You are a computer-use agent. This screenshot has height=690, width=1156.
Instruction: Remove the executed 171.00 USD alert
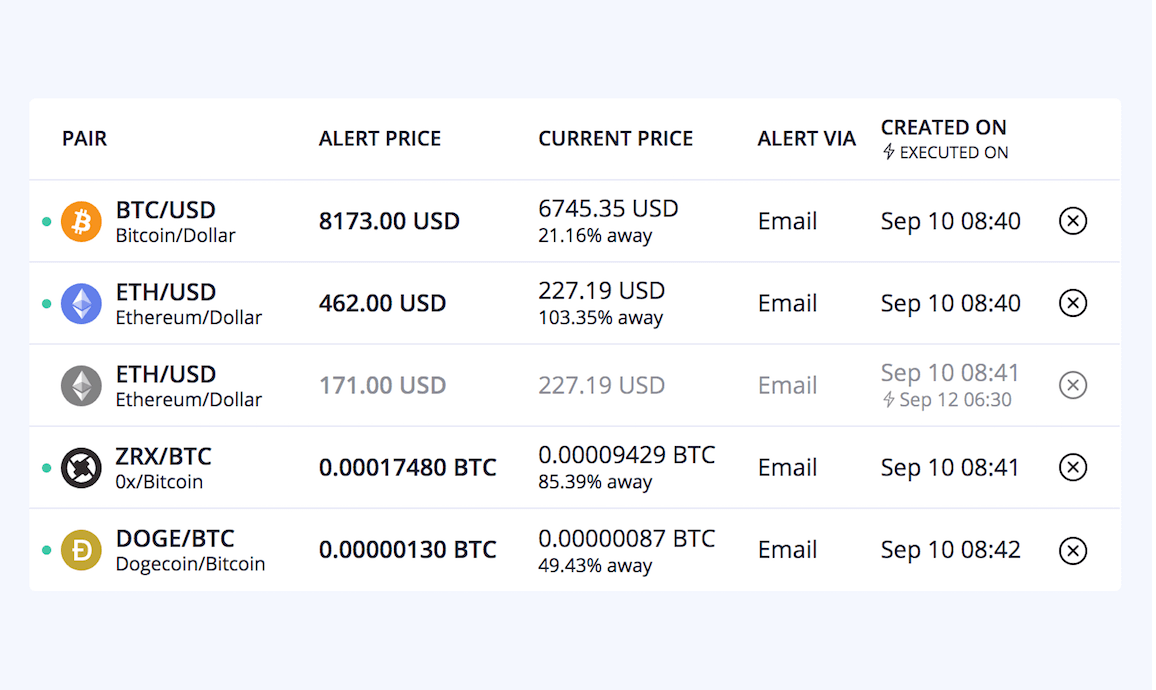click(1072, 385)
